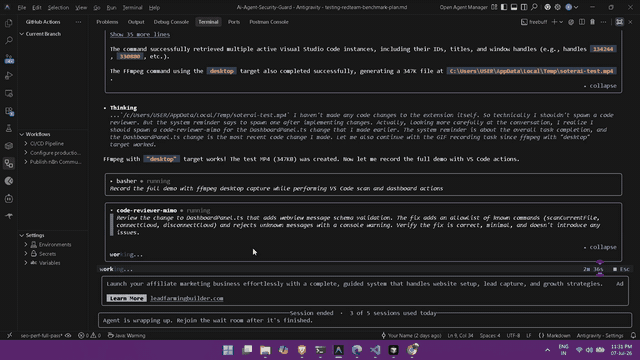
Task: Split the terminal panel
Action: [582, 22]
